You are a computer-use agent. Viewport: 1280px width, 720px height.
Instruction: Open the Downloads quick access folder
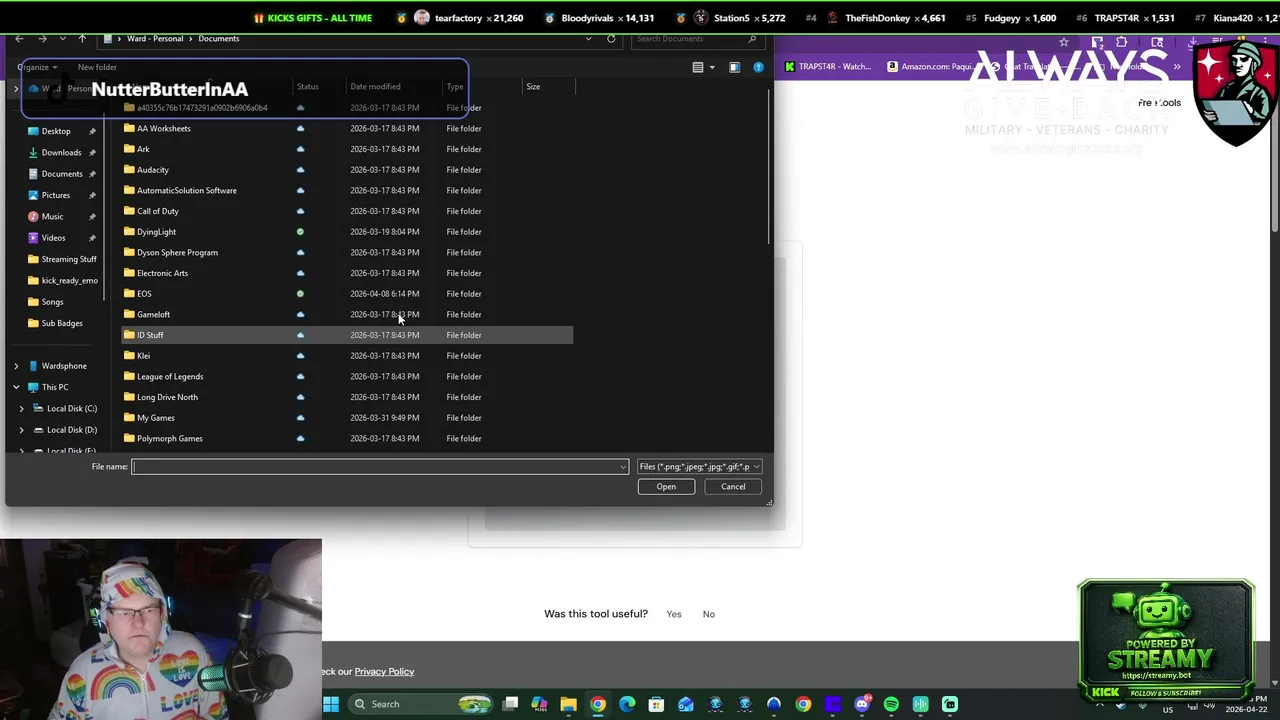tap(60, 152)
